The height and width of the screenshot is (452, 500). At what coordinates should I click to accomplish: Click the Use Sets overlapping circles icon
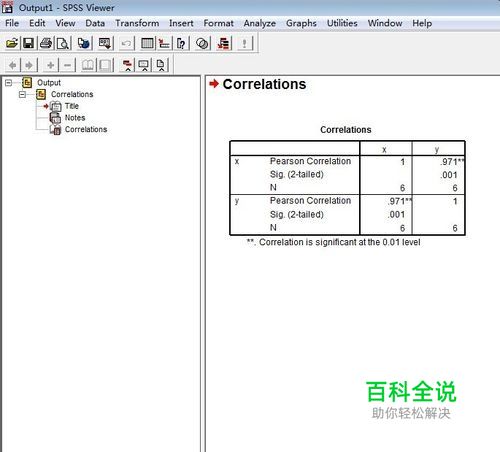202,43
